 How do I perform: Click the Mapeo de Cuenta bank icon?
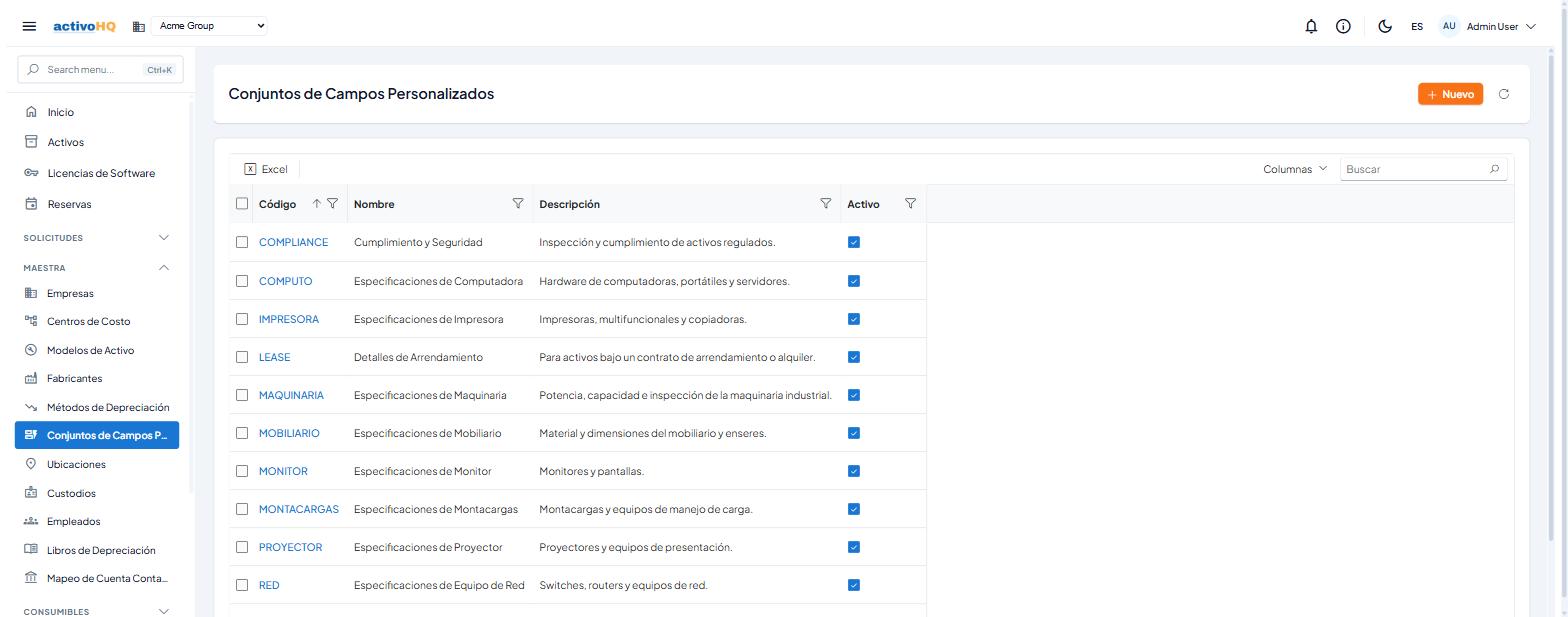(x=30, y=578)
